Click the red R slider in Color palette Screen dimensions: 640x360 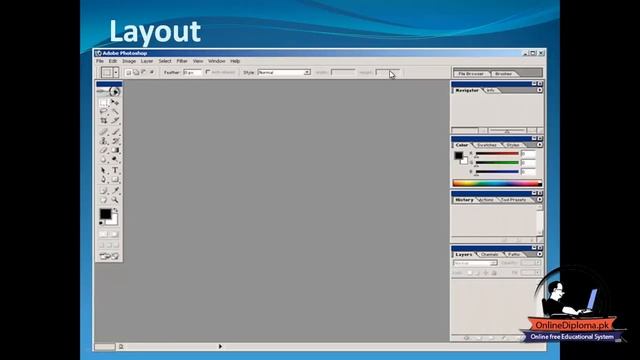point(497,154)
